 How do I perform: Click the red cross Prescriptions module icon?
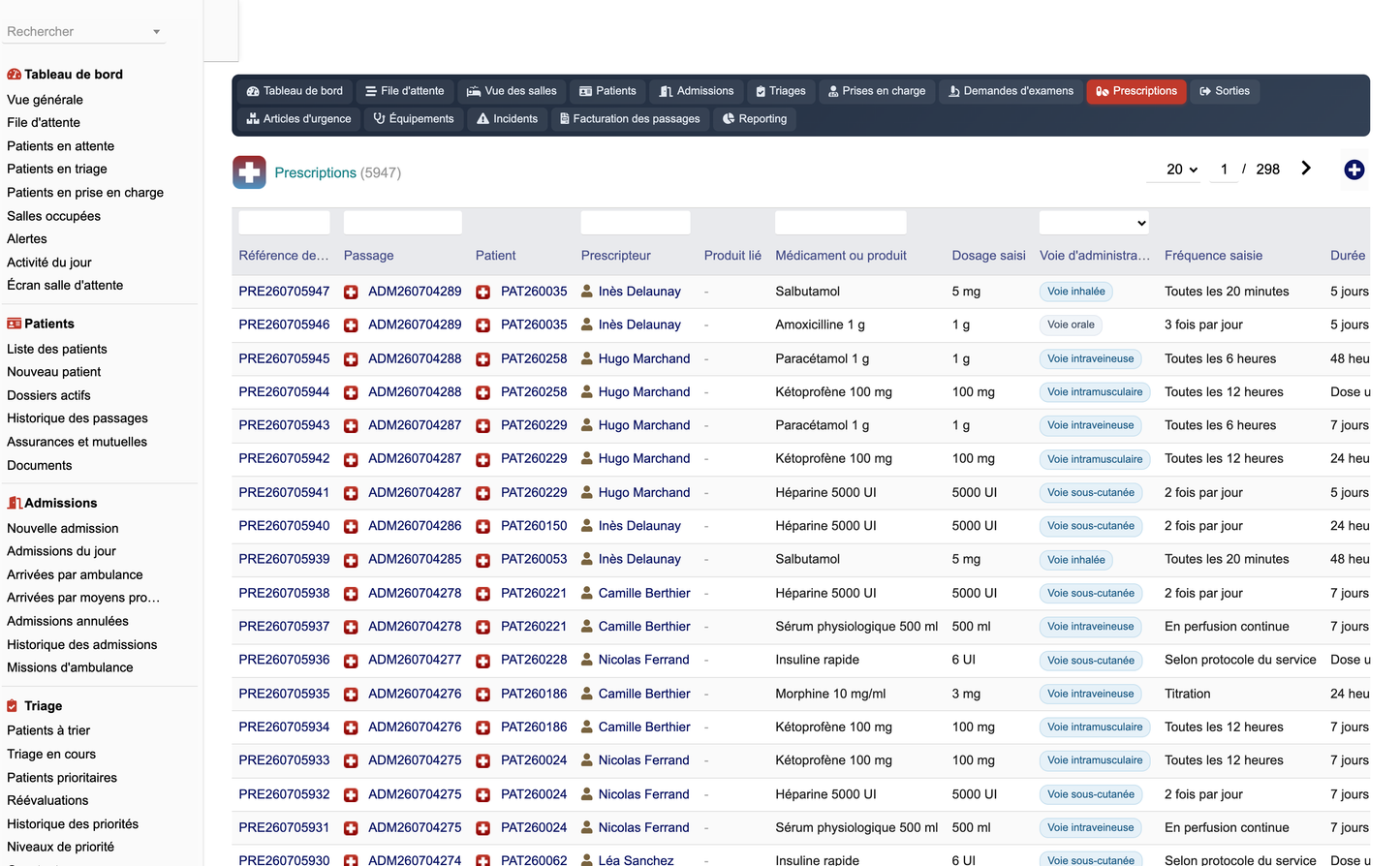(249, 172)
